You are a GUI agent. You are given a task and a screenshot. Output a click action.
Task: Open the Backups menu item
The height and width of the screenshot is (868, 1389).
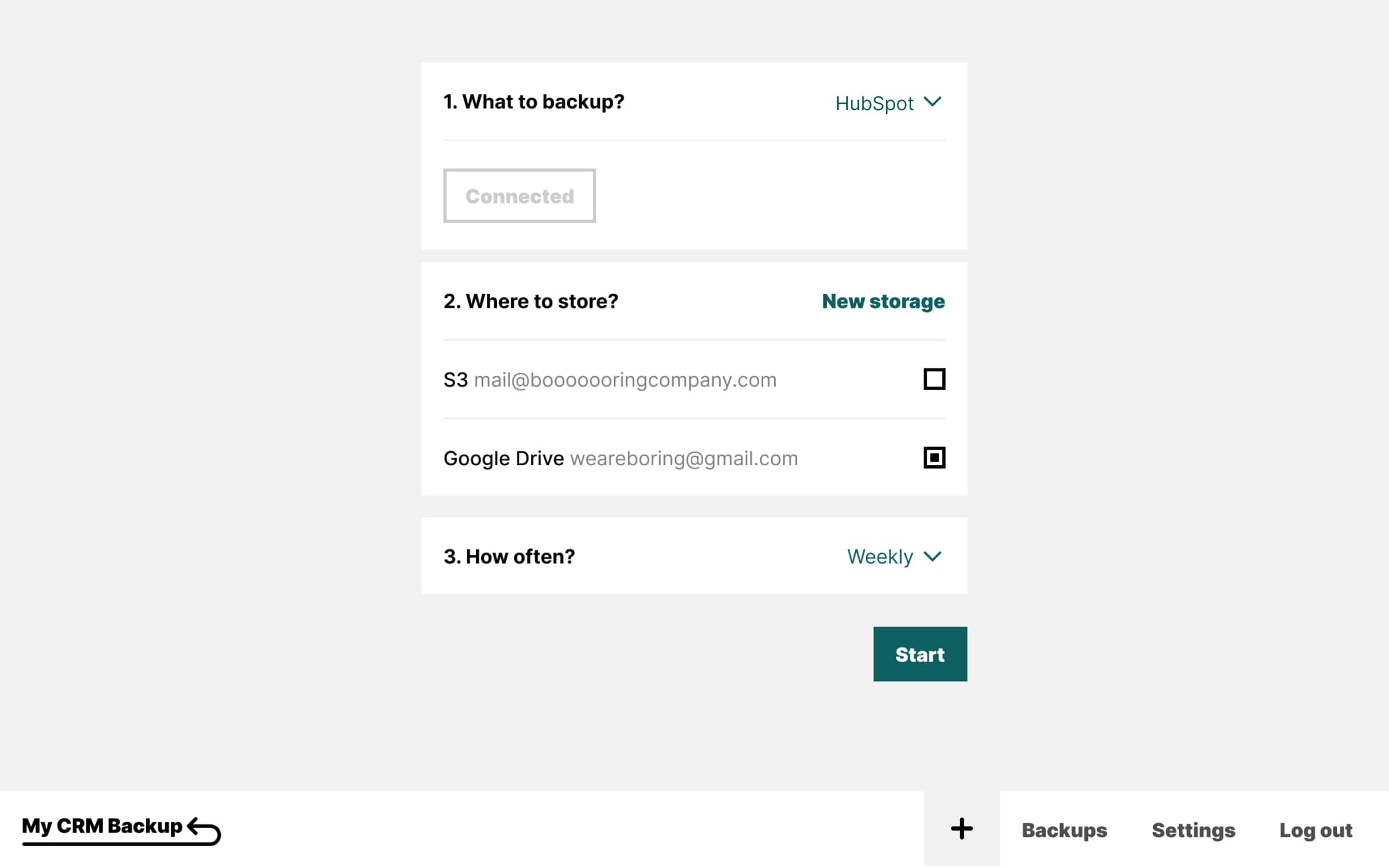tap(1064, 830)
